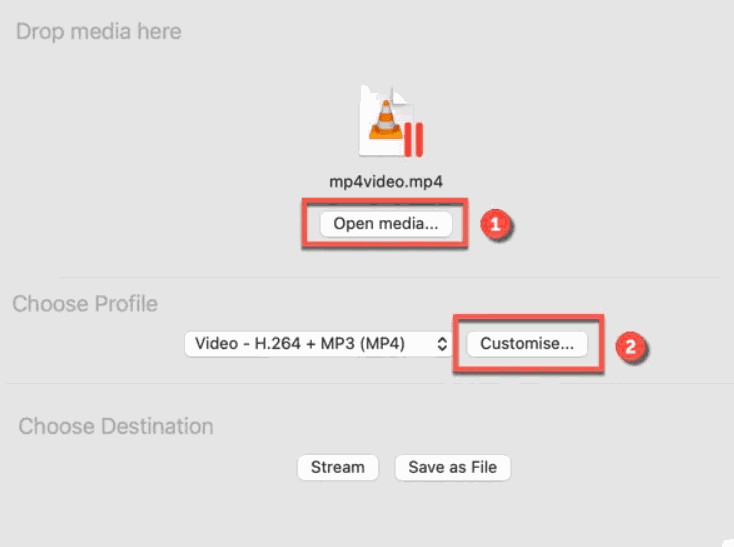Click the red numbered badge 2

(631, 347)
